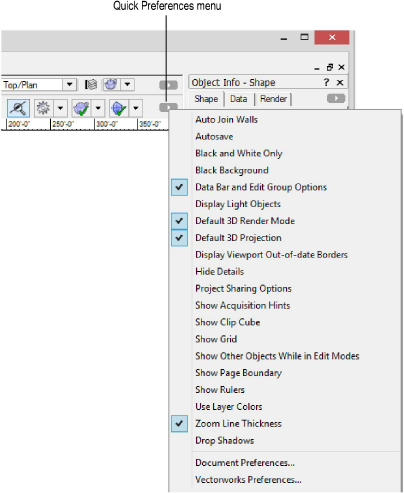Enable Show Page Boundary
Viewport: 404px width, 493px height.
coord(285,373)
